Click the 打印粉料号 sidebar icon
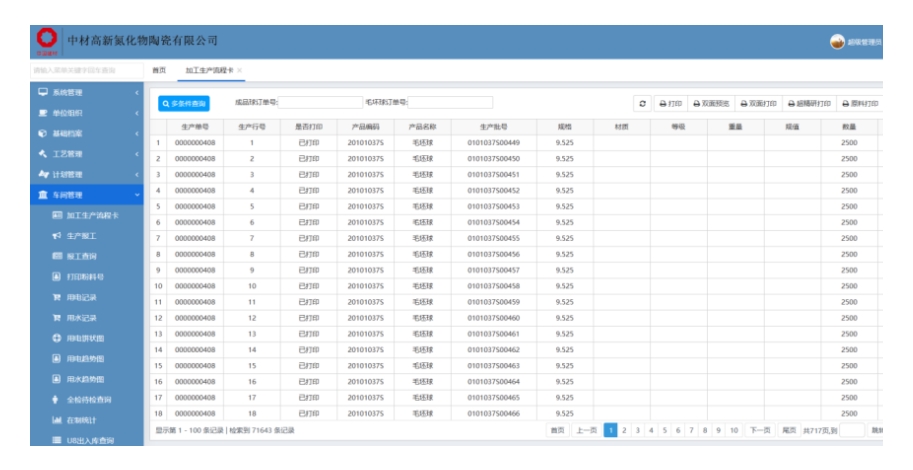The image size is (913, 470). pos(56,277)
